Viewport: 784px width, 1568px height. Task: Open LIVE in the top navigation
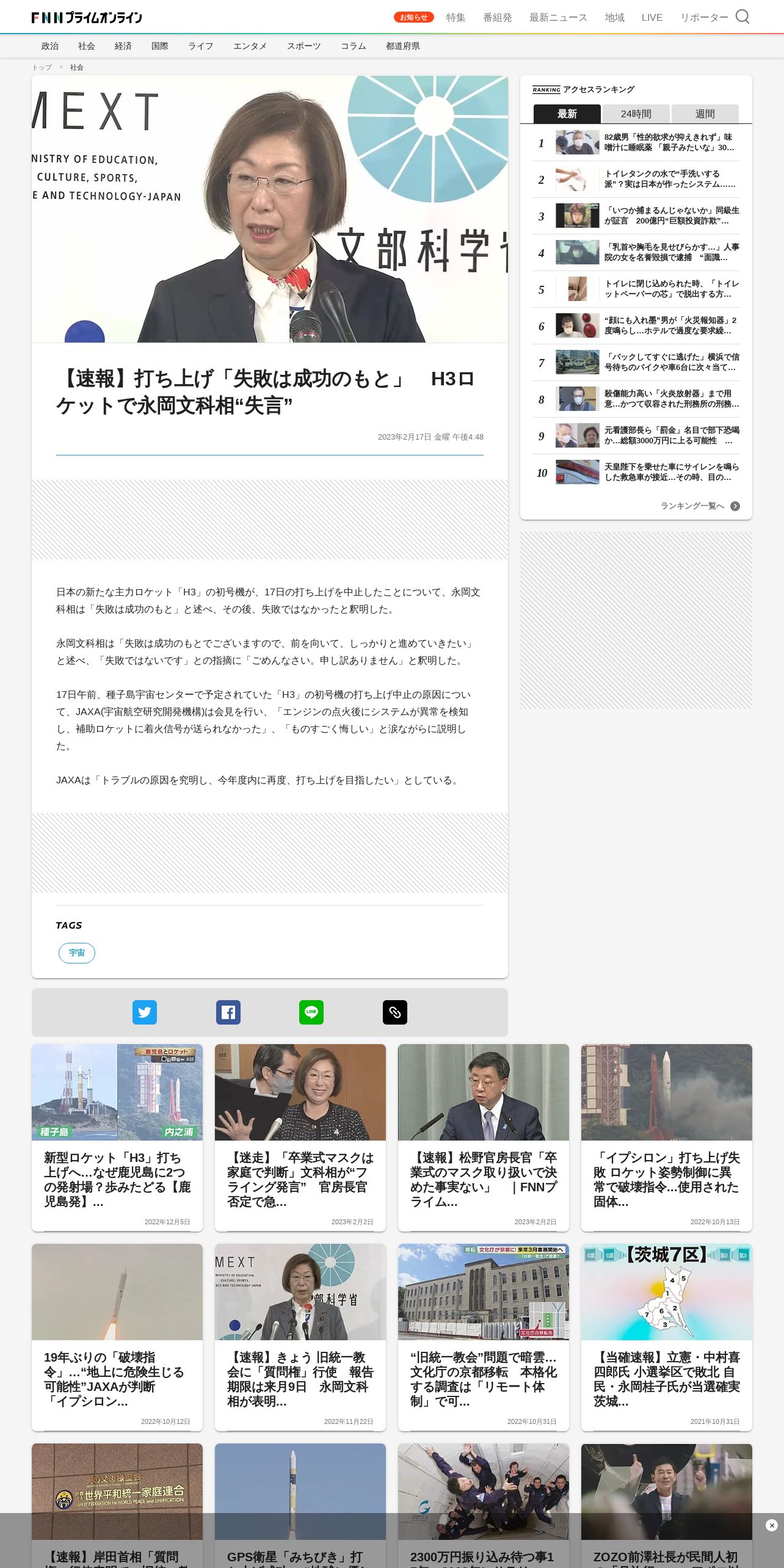652,18
